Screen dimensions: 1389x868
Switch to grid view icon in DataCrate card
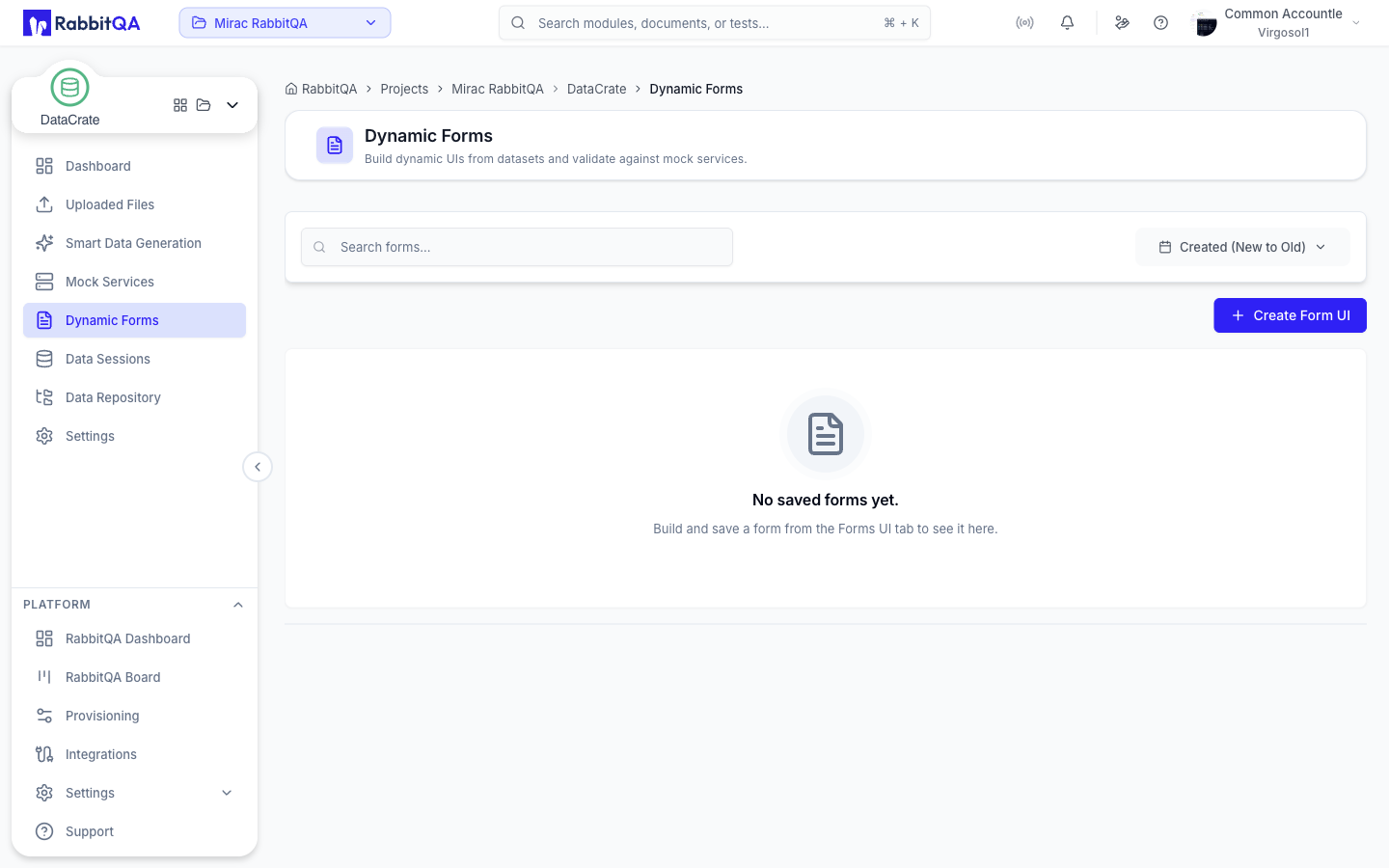[180, 105]
